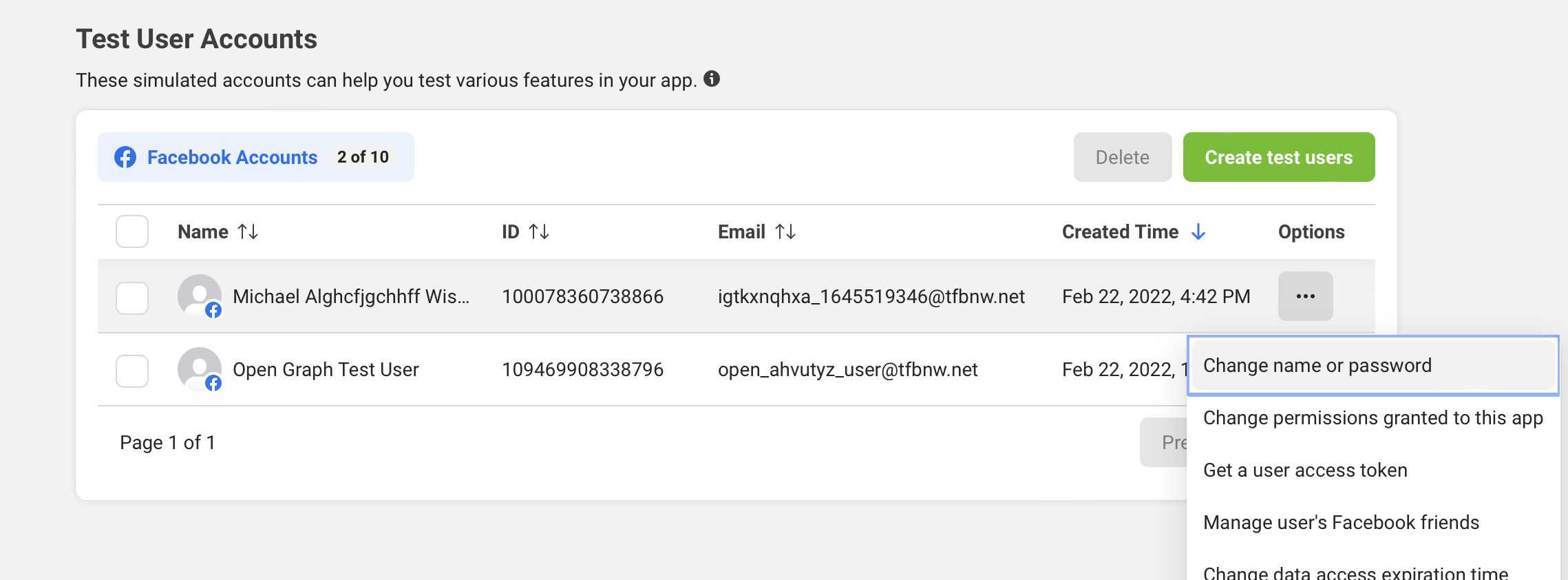Sort the table by Email arrows
The height and width of the screenshot is (580, 1568).
785,232
